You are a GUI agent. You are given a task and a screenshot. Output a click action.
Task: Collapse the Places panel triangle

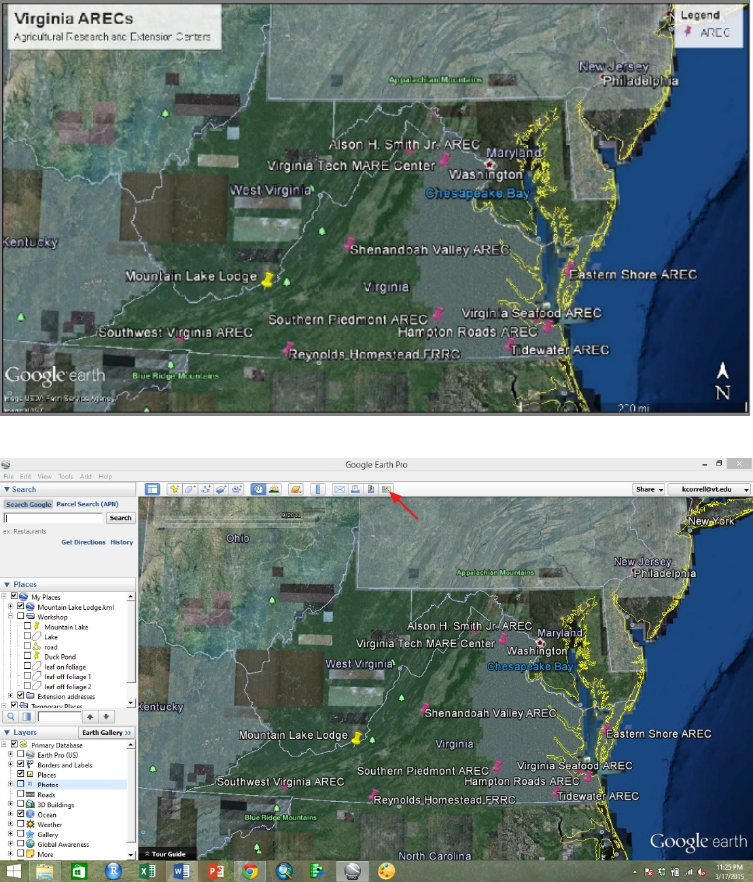[7, 584]
